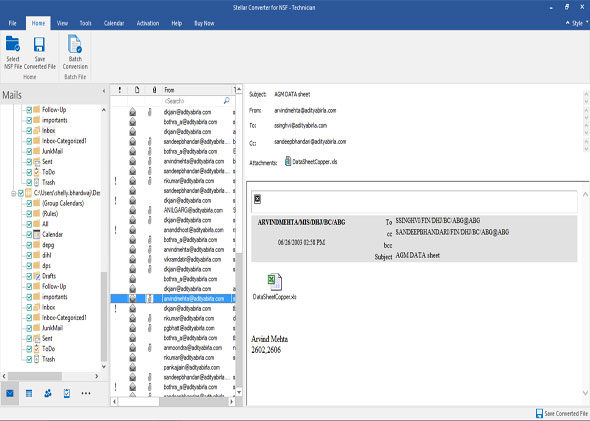
Task: Select the mail from pgbhatt@adityabirla.com
Action: tap(173, 328)
